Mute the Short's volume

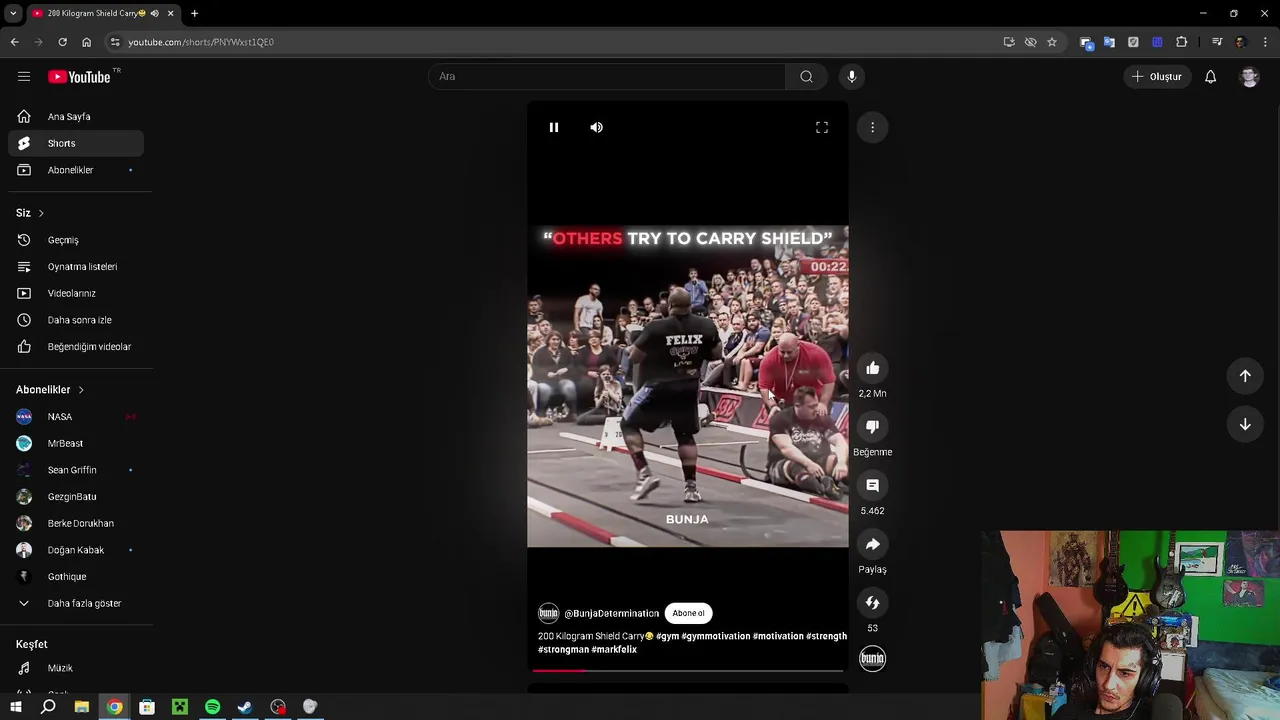[x=596, y=127]
